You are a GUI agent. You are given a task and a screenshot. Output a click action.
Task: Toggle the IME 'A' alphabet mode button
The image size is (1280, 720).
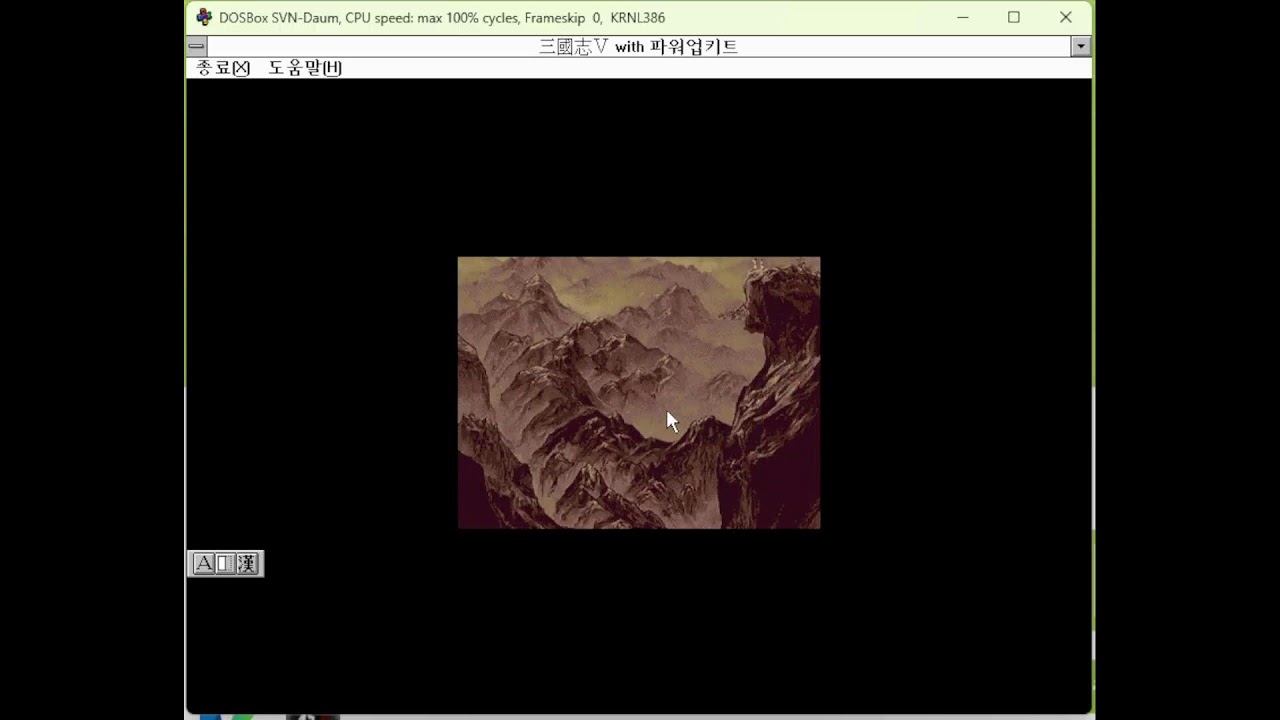click(203, 564)
